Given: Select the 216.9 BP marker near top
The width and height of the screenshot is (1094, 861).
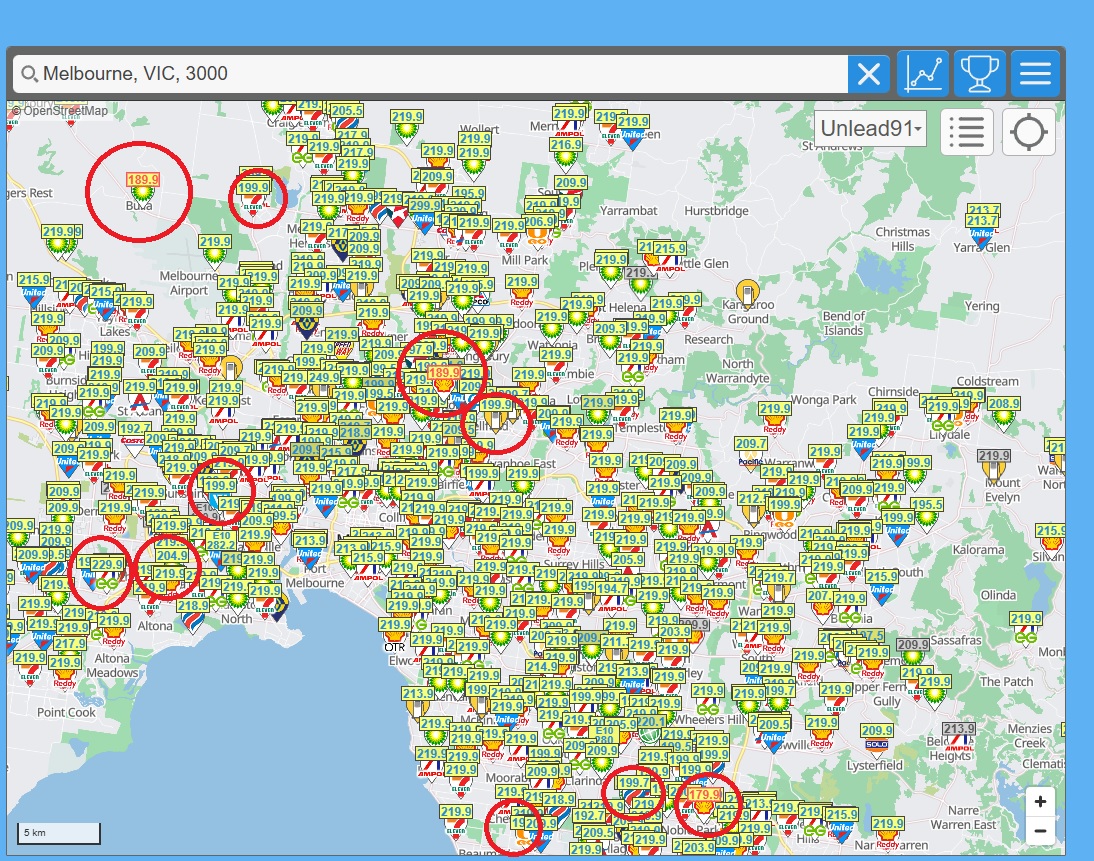Looking at the screenshot, I should coord(566,153).
